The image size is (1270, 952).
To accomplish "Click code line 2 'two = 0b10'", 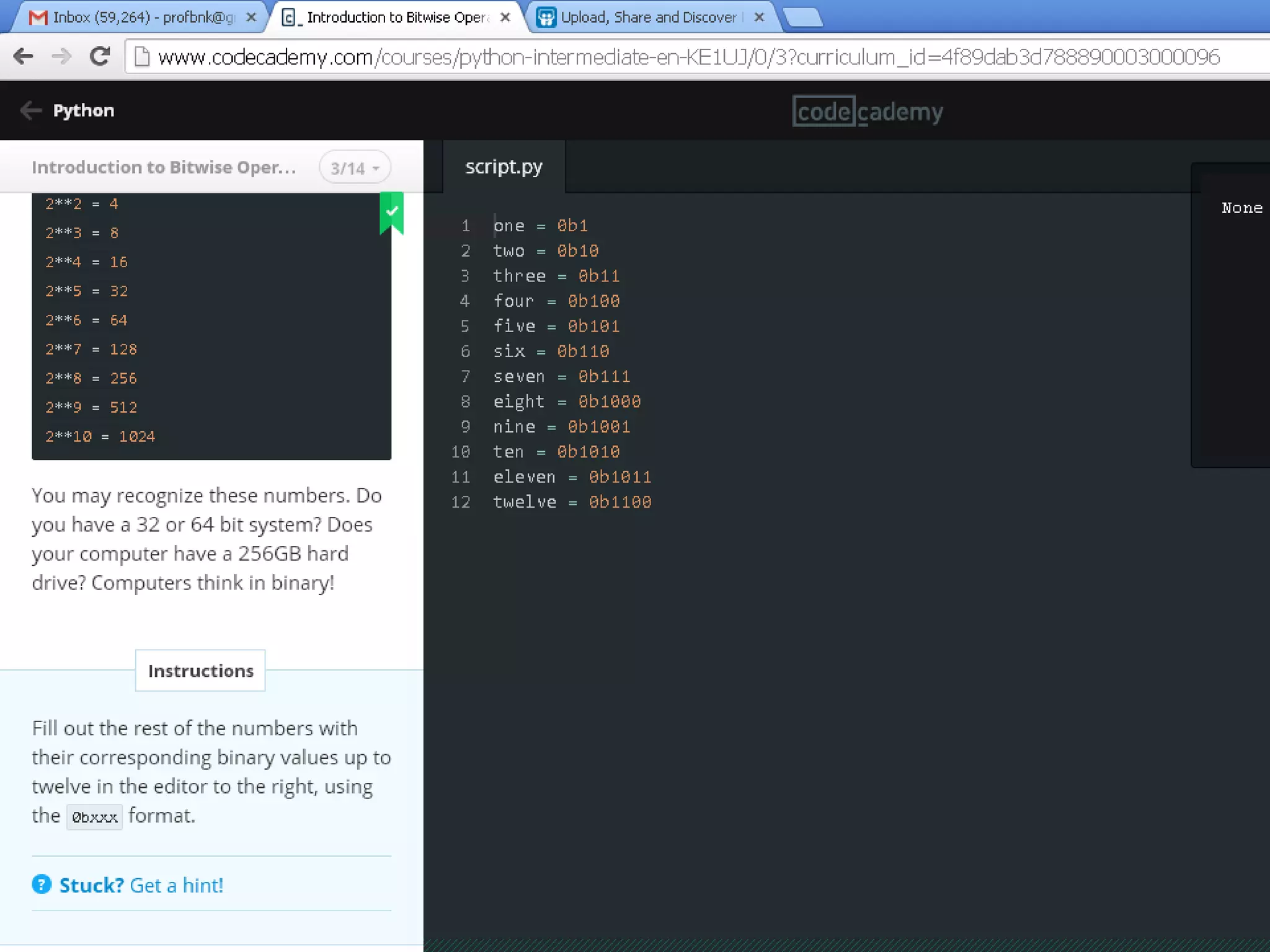I will [546, 251].
